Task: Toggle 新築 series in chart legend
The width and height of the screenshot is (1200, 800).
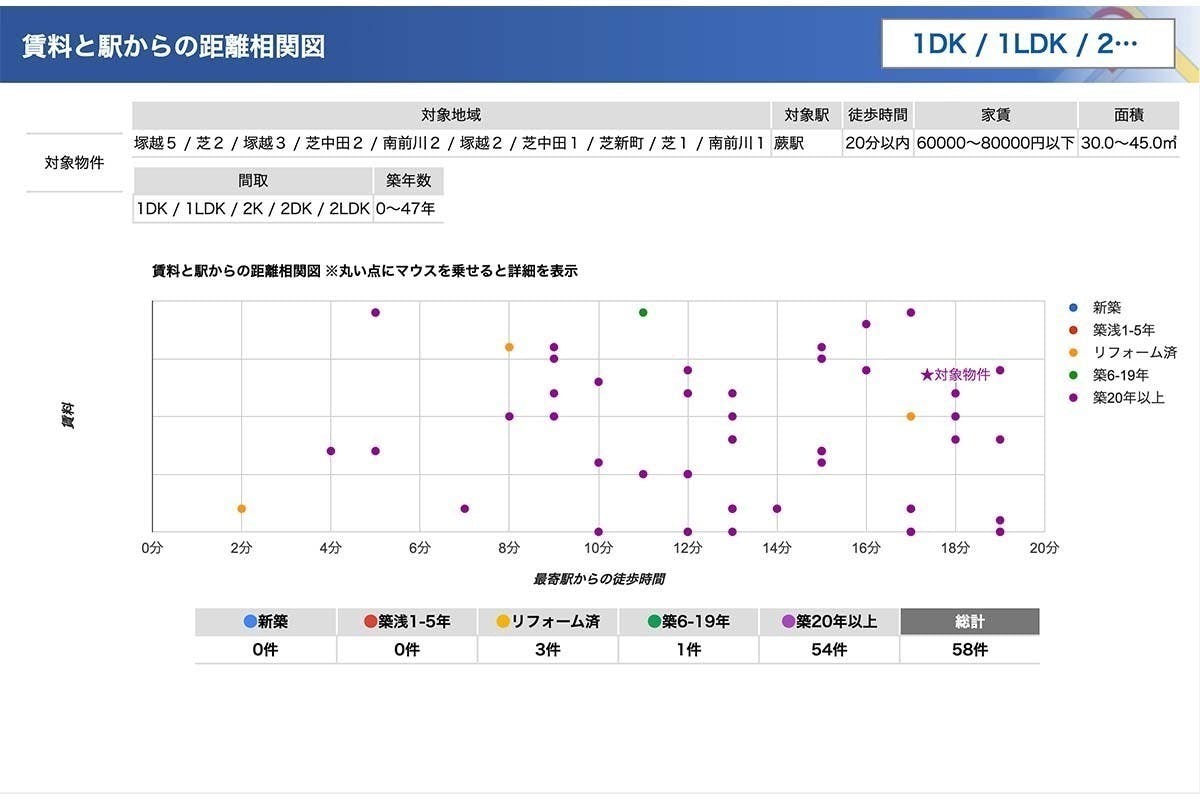Action: pos(1106,308)
